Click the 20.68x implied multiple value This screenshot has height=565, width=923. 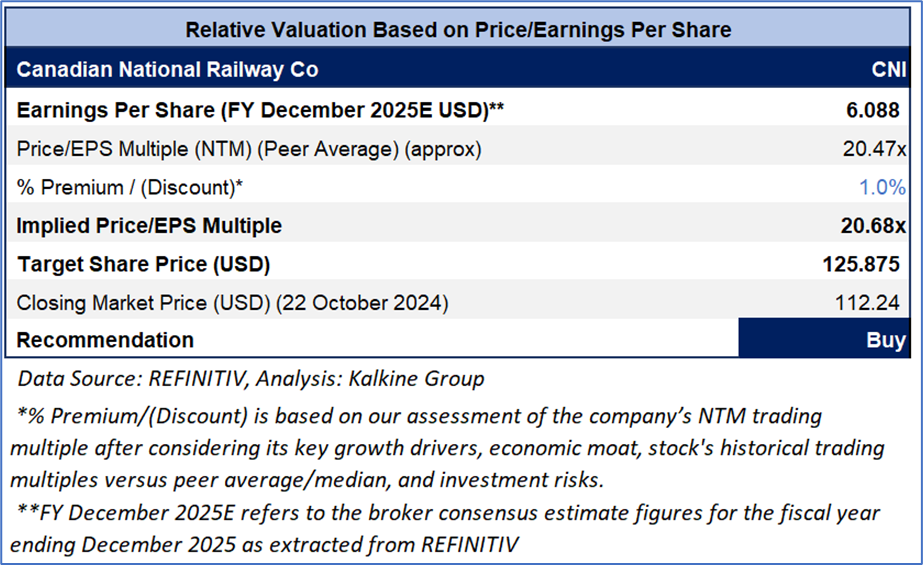[x=873, y=226]
